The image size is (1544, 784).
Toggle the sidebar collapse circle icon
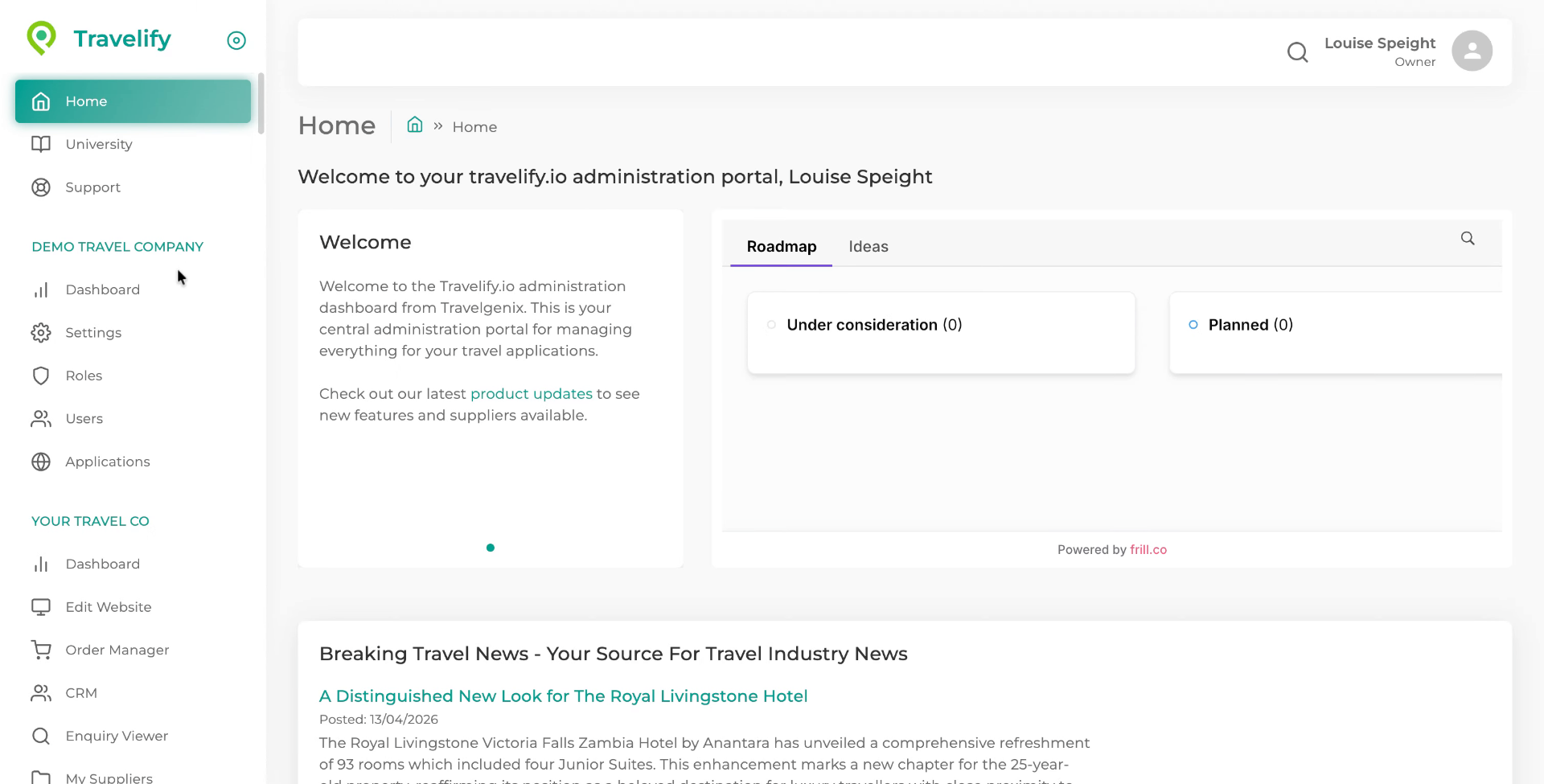pyautogui.click(x=236, y=40)
